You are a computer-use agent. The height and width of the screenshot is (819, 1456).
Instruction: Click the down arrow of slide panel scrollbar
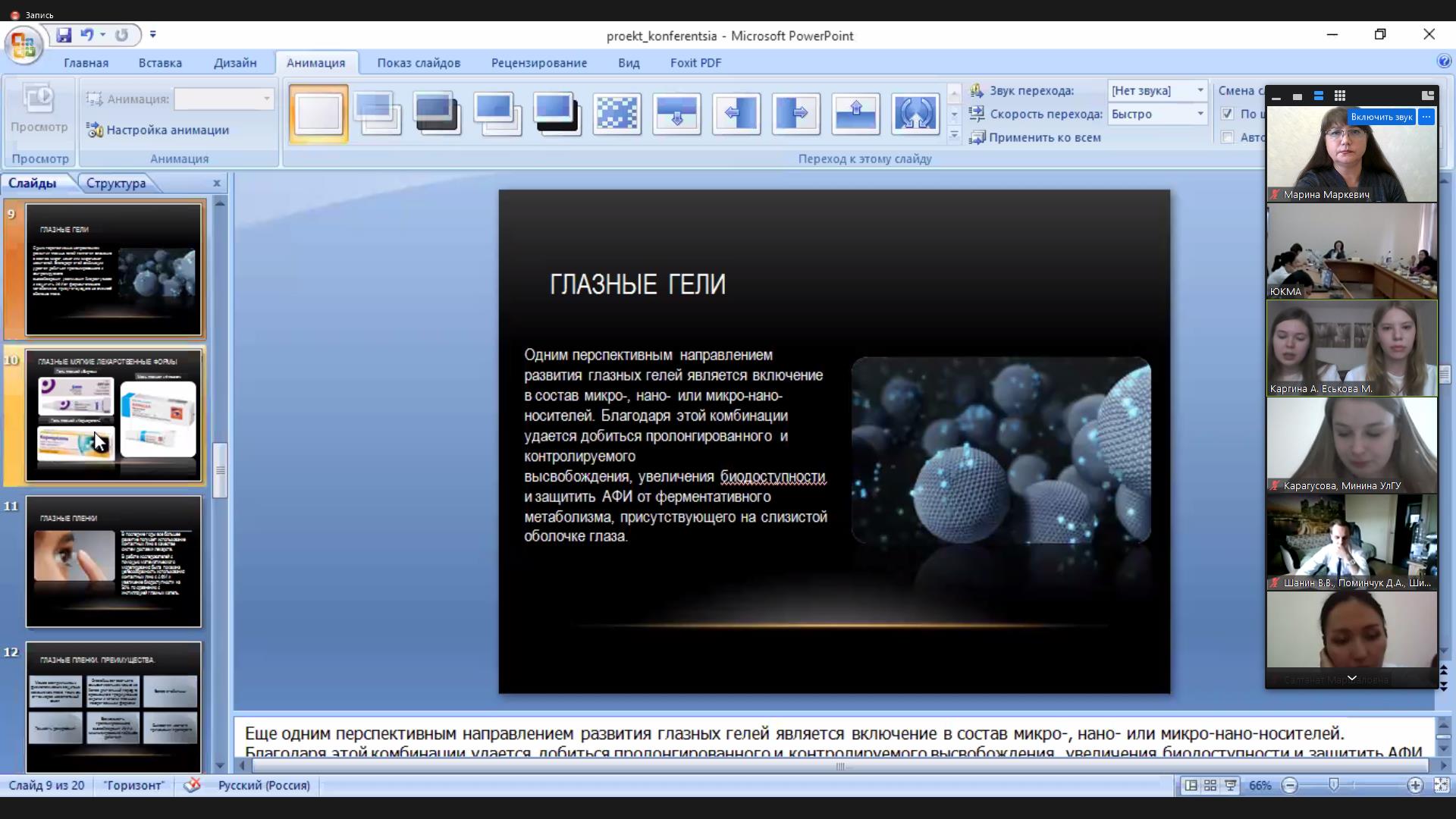pos(220,766)
